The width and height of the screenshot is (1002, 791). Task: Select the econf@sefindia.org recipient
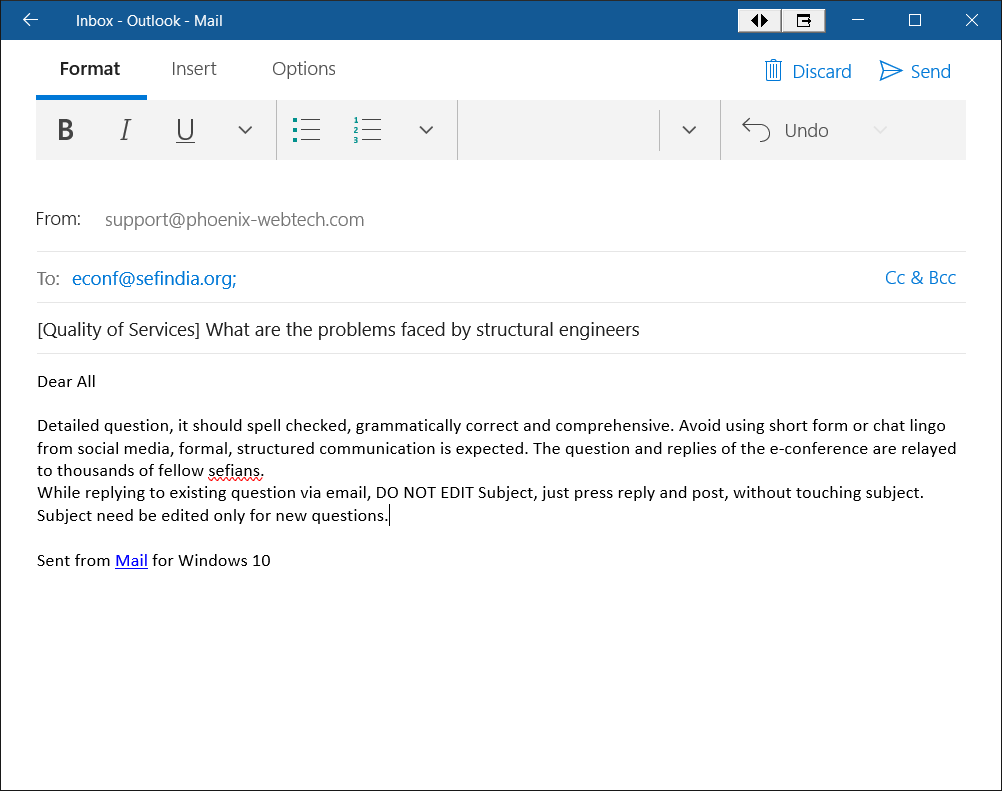pyautogui.click(x=153, y=279)
